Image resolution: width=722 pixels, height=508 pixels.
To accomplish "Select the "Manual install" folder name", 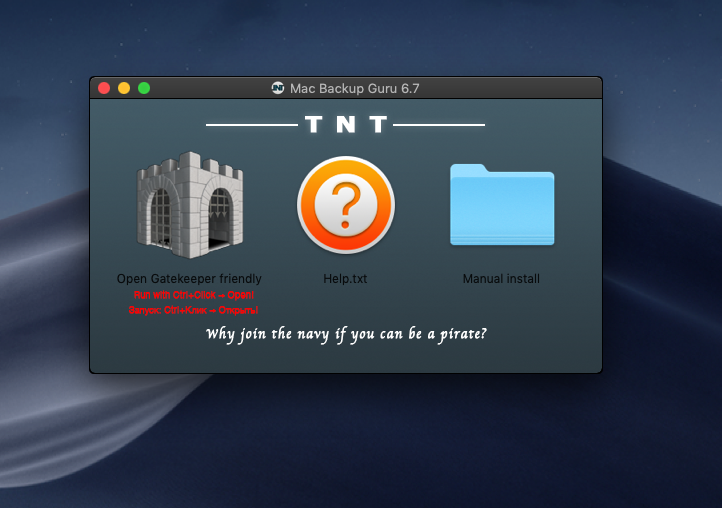I will pos(501,279).
